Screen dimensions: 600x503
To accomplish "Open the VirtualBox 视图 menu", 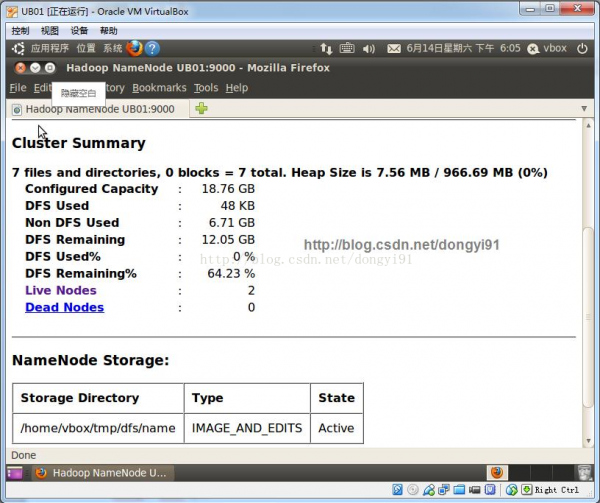I will 50,31.
